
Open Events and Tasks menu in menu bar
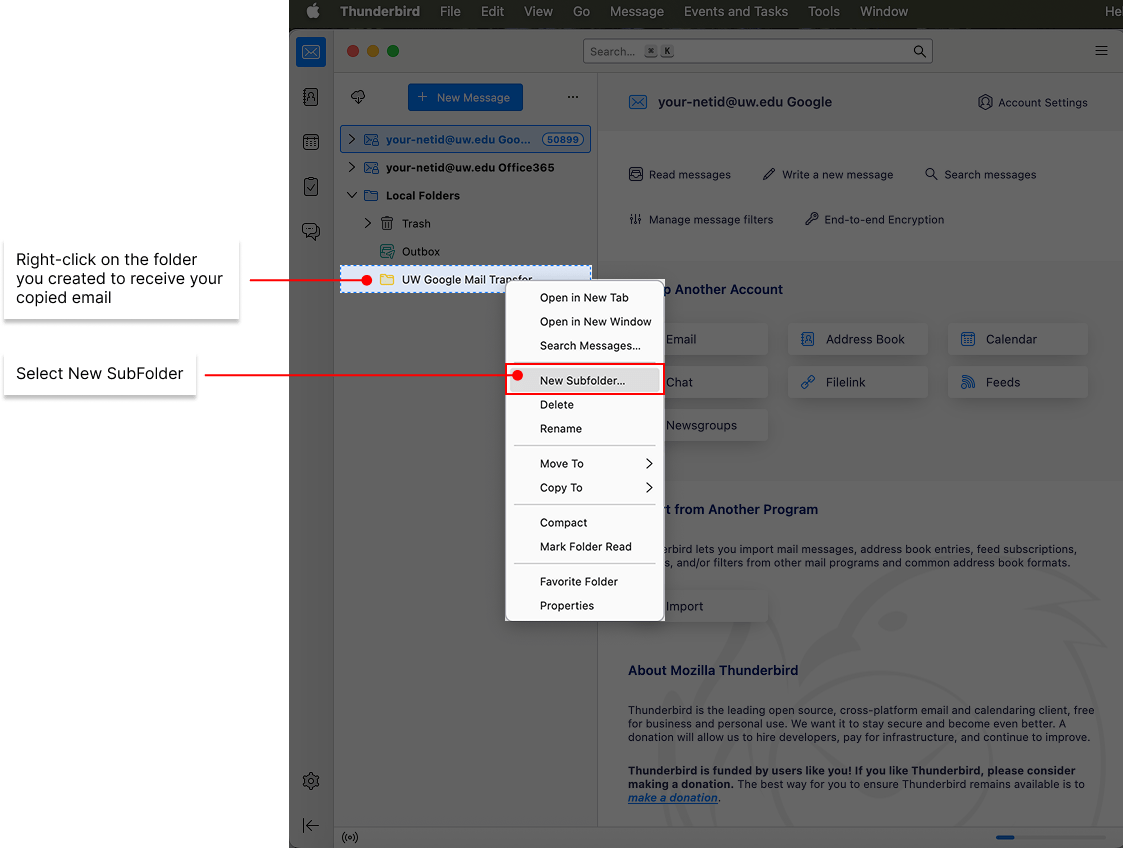[x=735, y=12]
